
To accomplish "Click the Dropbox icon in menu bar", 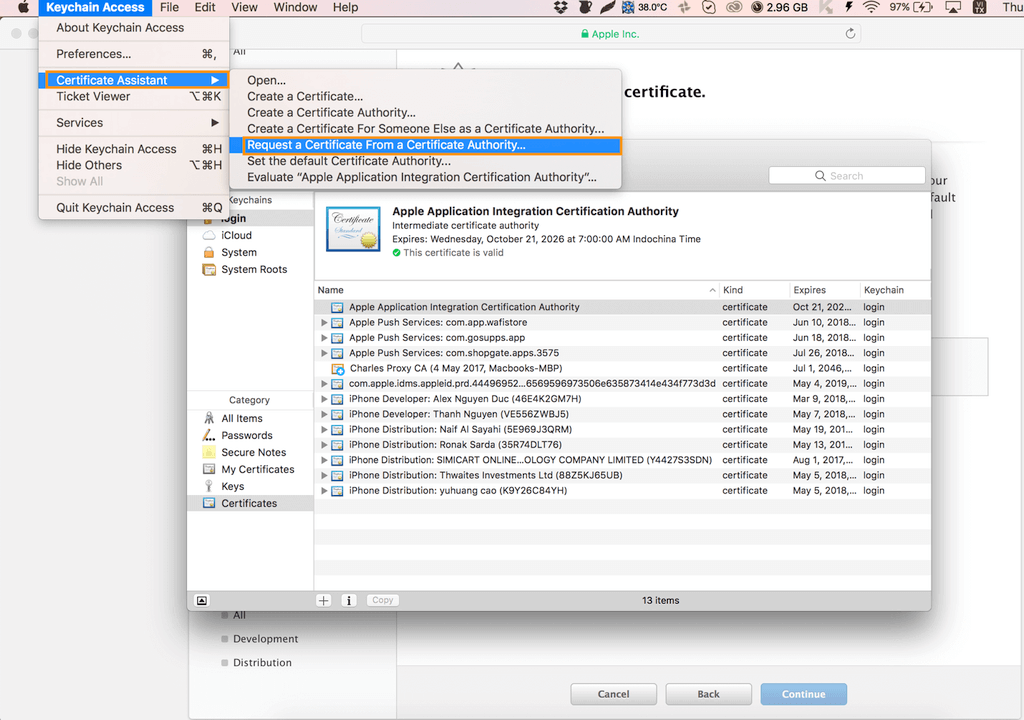I will 560,7.
